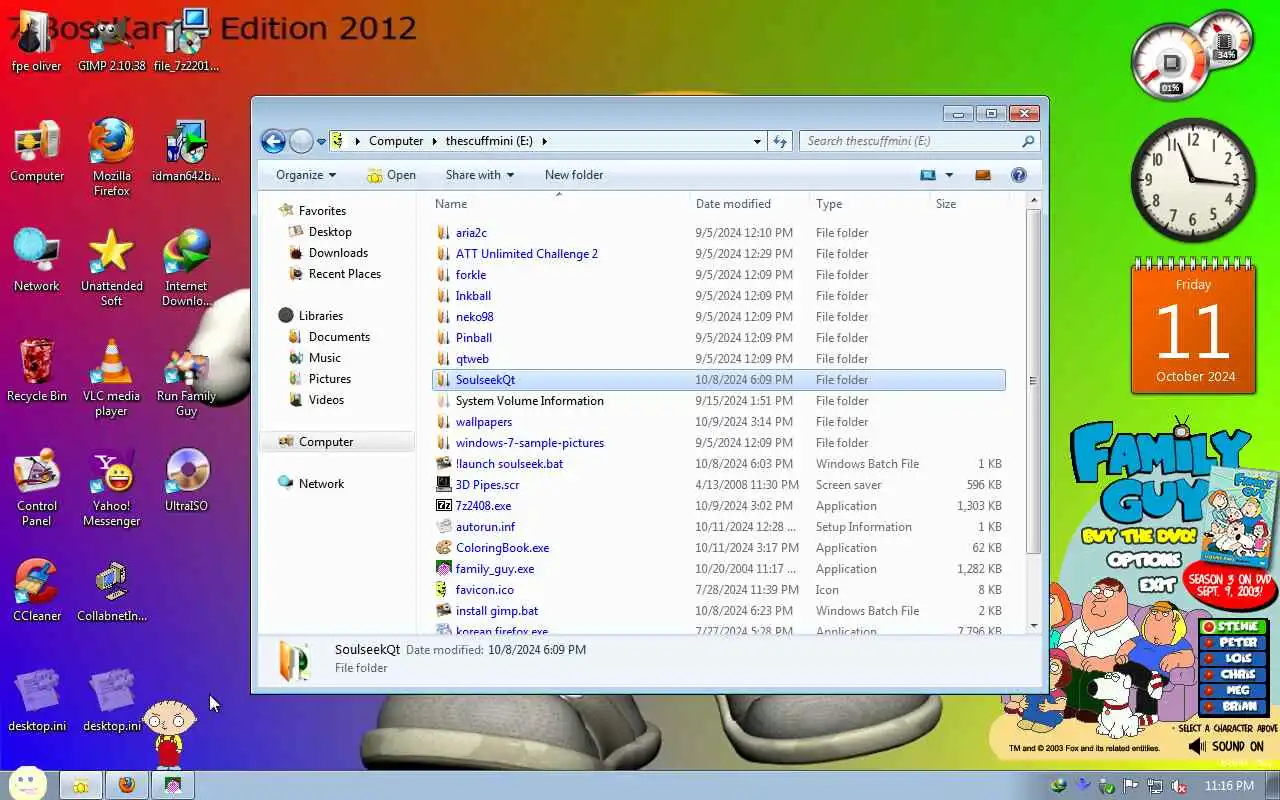Open Control Panel desktop icon
This screenshot has height=800, width=1280.
[x=37, y=487]
